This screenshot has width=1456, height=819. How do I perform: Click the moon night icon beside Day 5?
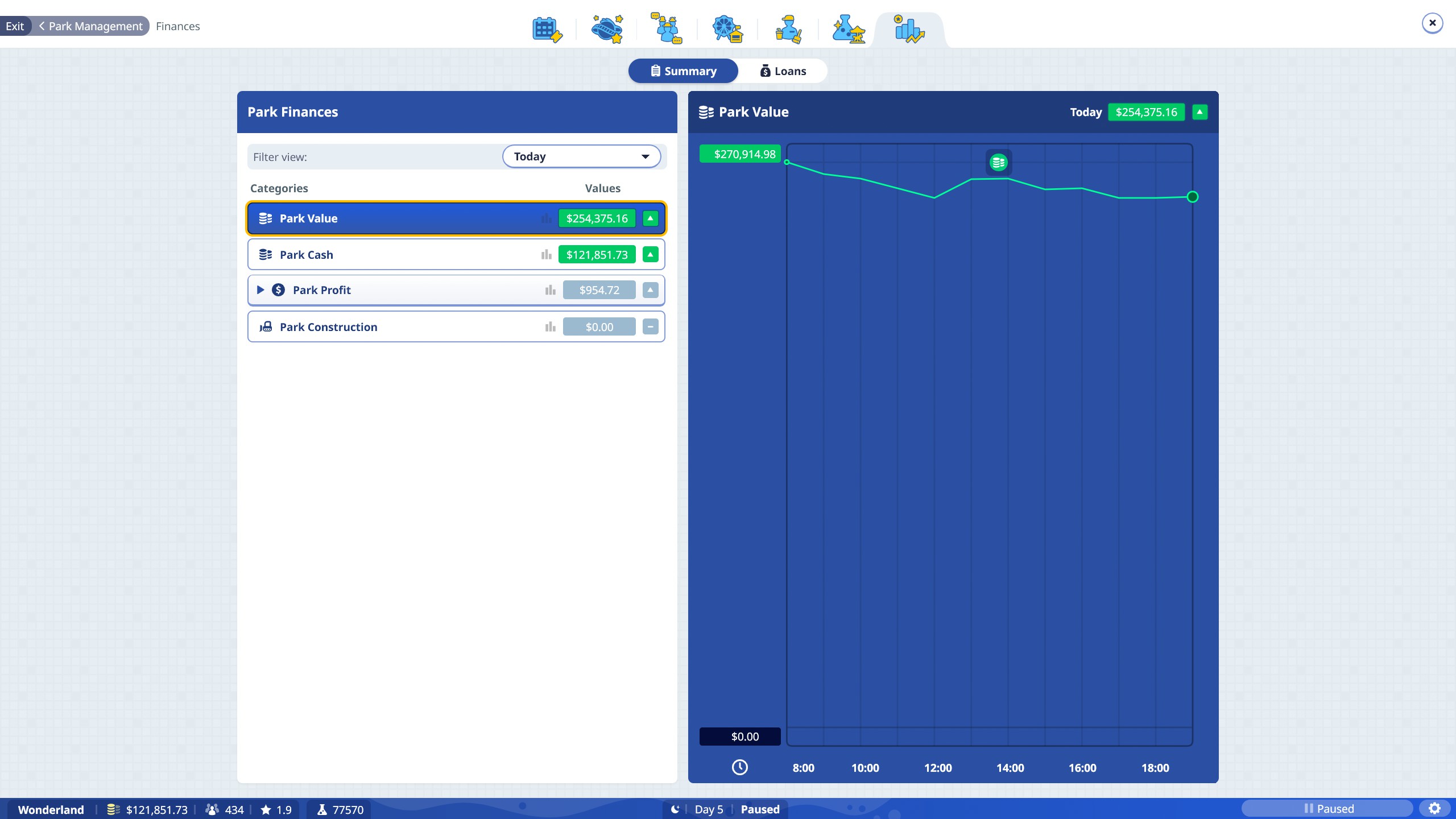click(675, 809)
